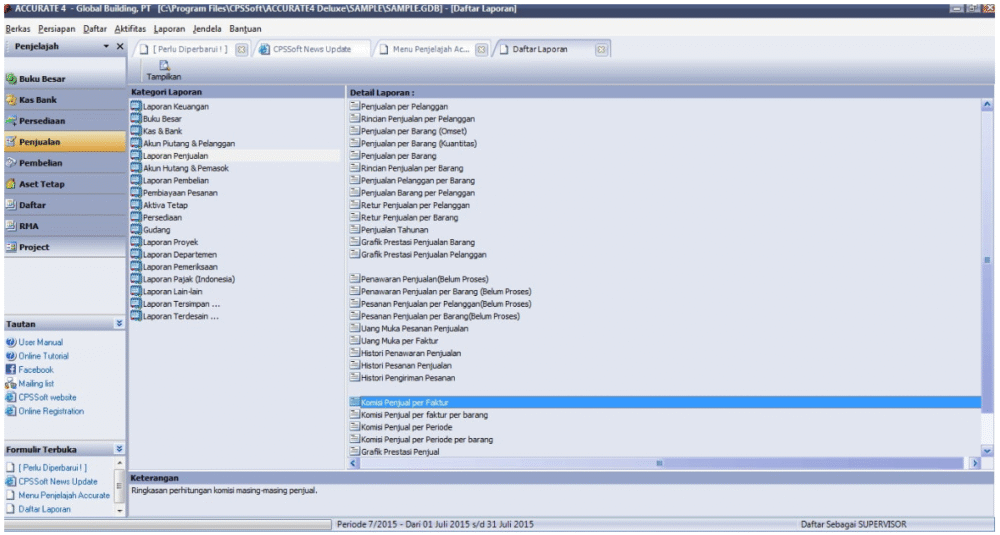1000x535 pixels.
Task: Select Komisi Penjual per Periode report
Action: [x=406, y=427]
